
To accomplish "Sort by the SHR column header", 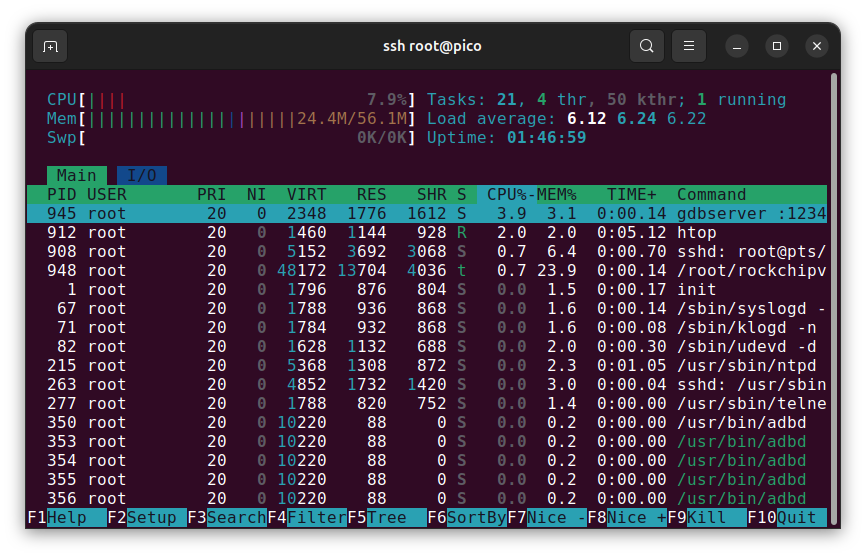I will (x=431, y=194).
